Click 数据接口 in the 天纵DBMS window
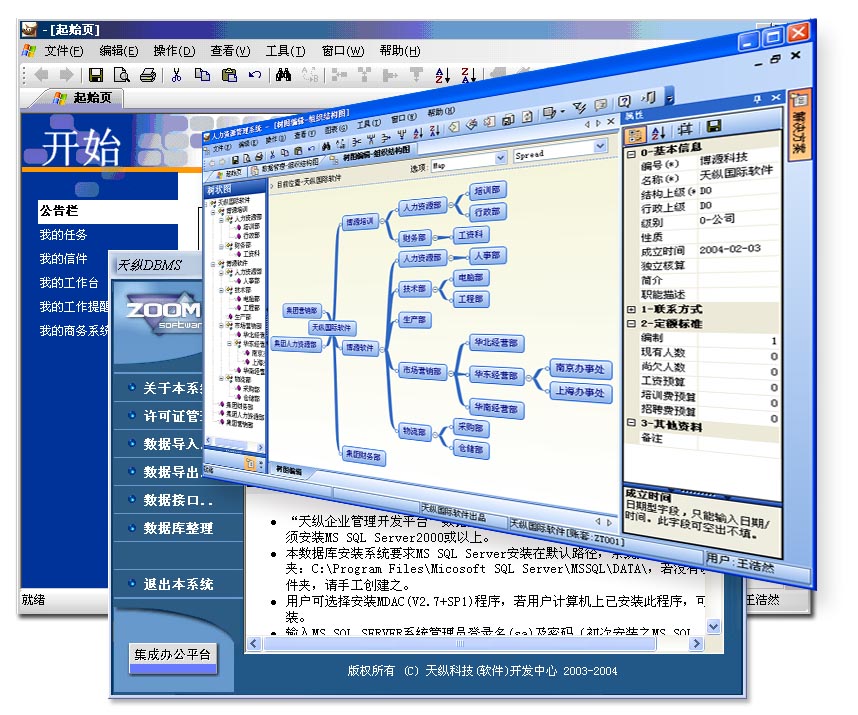This screenshot has width=858, height=715. 178,500
